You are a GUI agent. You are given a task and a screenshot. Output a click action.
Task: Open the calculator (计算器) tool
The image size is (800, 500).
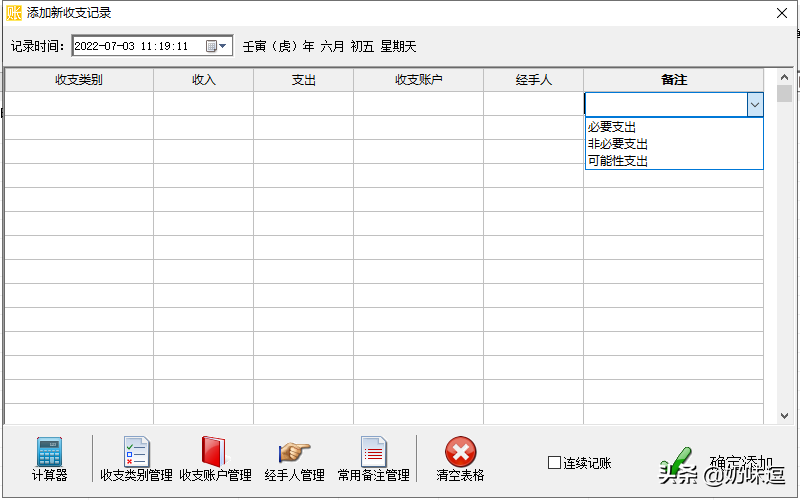[x=49, y=459]
